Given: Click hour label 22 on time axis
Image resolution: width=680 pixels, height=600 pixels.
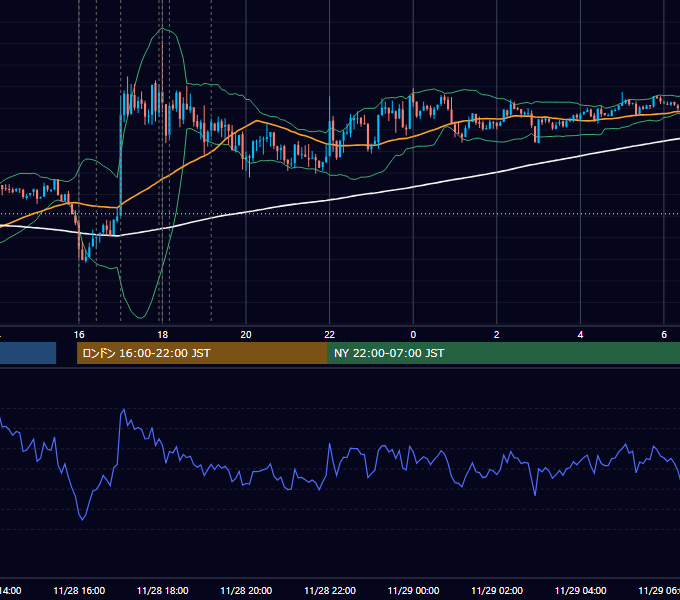Looking at the screenshot, I should pos(330,335).
